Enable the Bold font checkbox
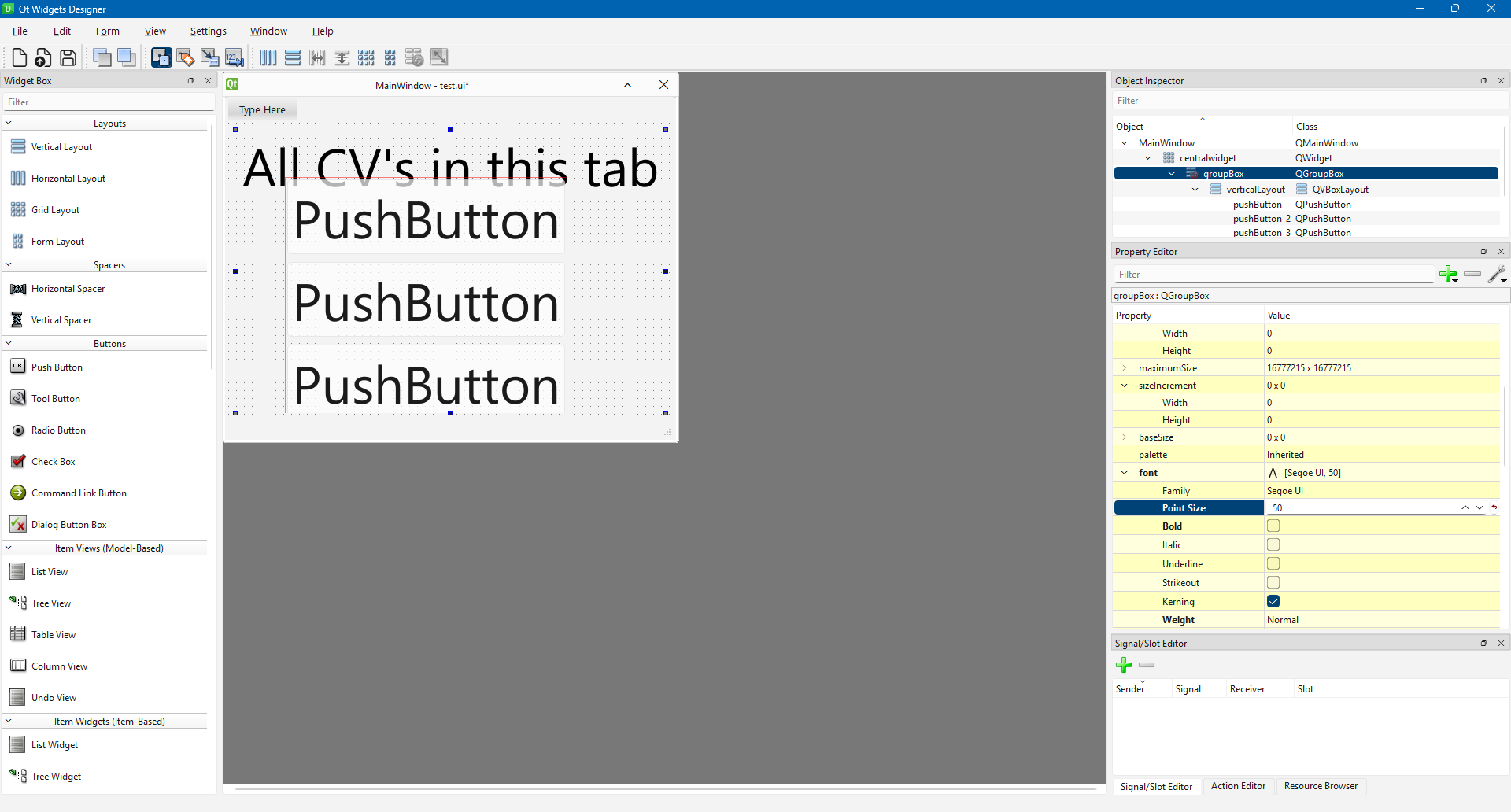This screenshot has width=1511, height=812. [1273, 526]
